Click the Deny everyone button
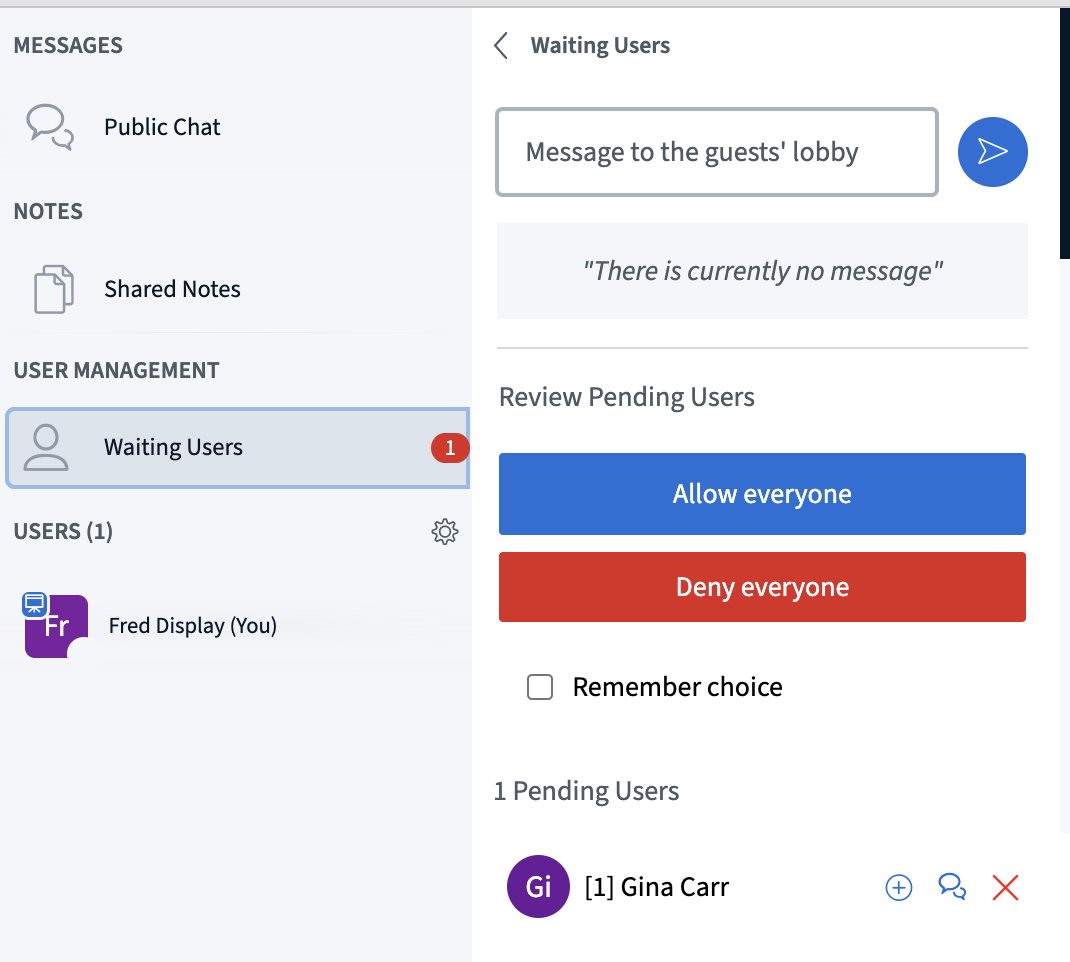 pyautogui.click(x=762, y=587)
